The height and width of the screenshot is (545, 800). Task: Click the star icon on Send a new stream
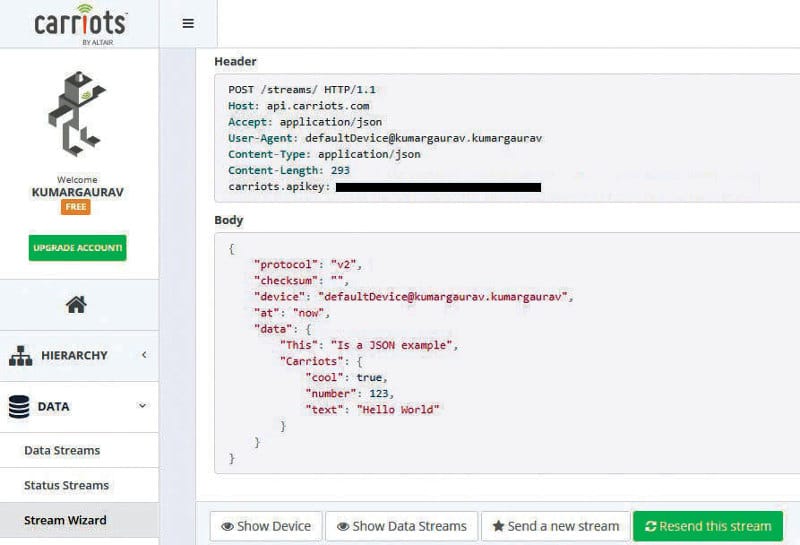497,526
